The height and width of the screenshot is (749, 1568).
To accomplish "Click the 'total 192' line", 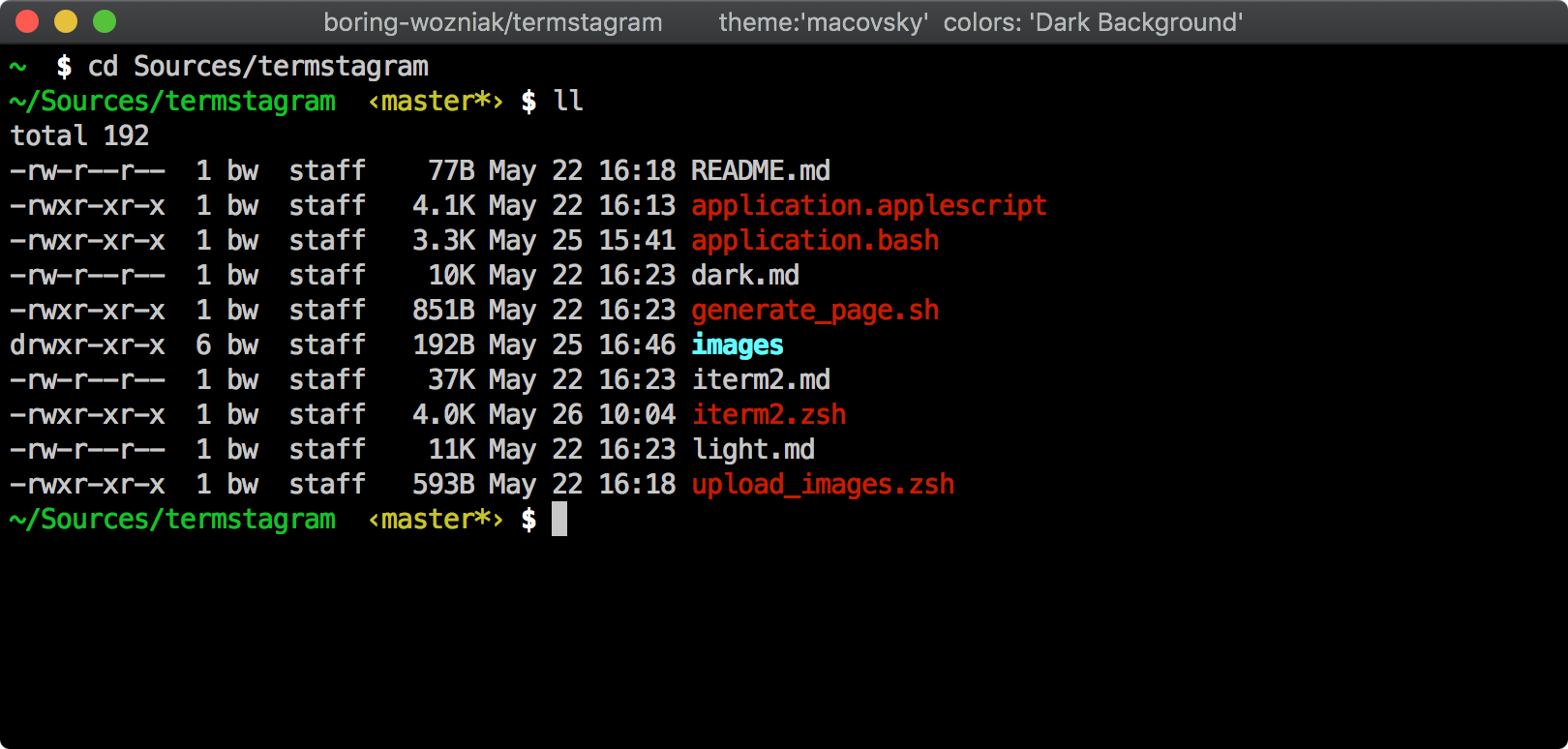I will point(79,135).
